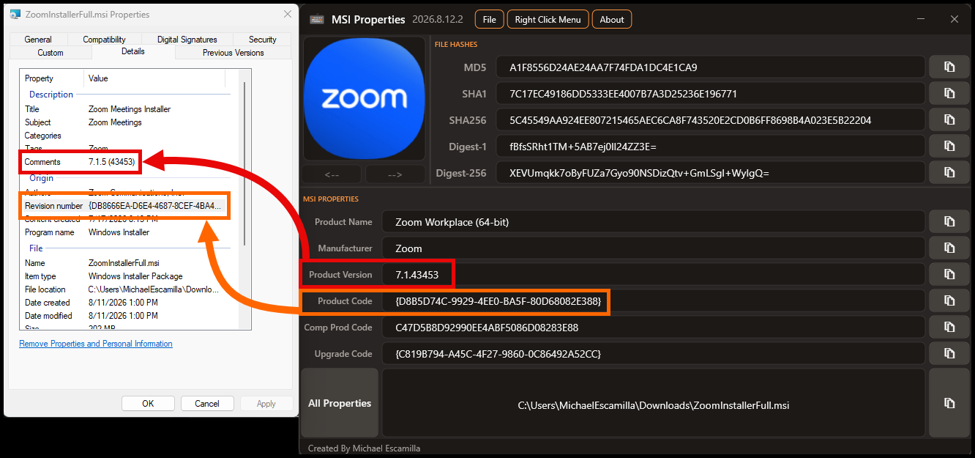Select the File location row
975x458 pixels.
click(127, 289)
